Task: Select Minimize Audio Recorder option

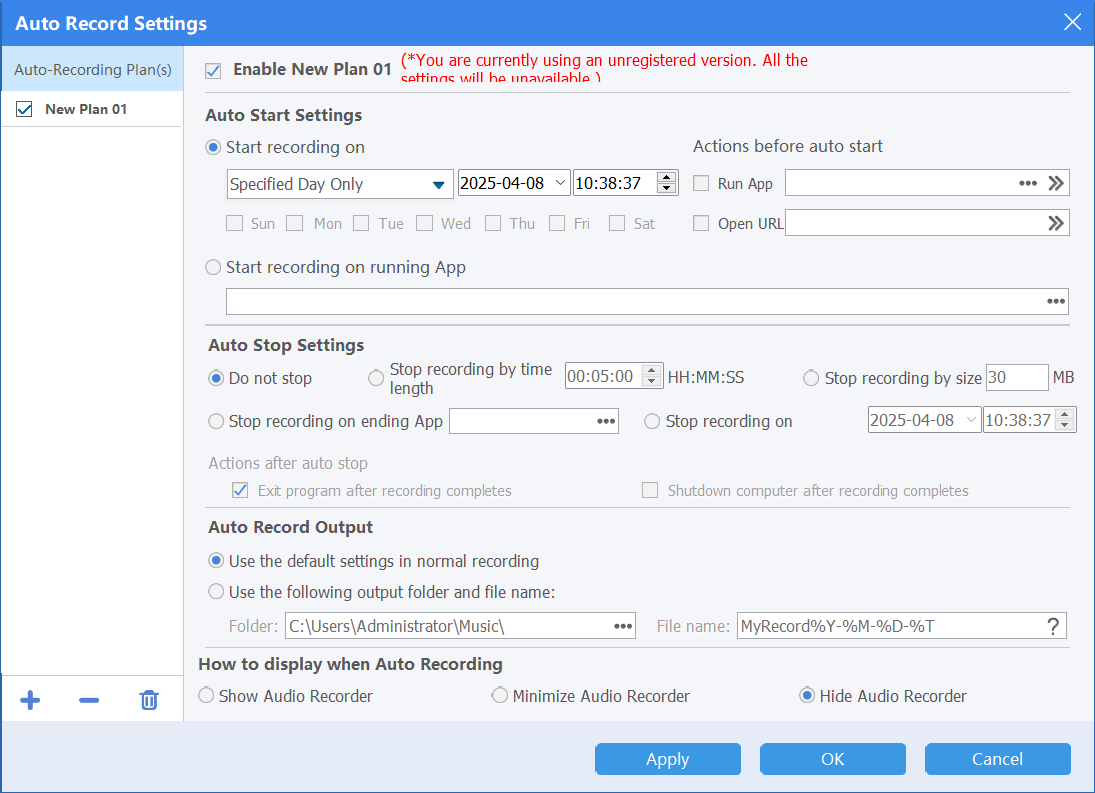Action: 499,695
